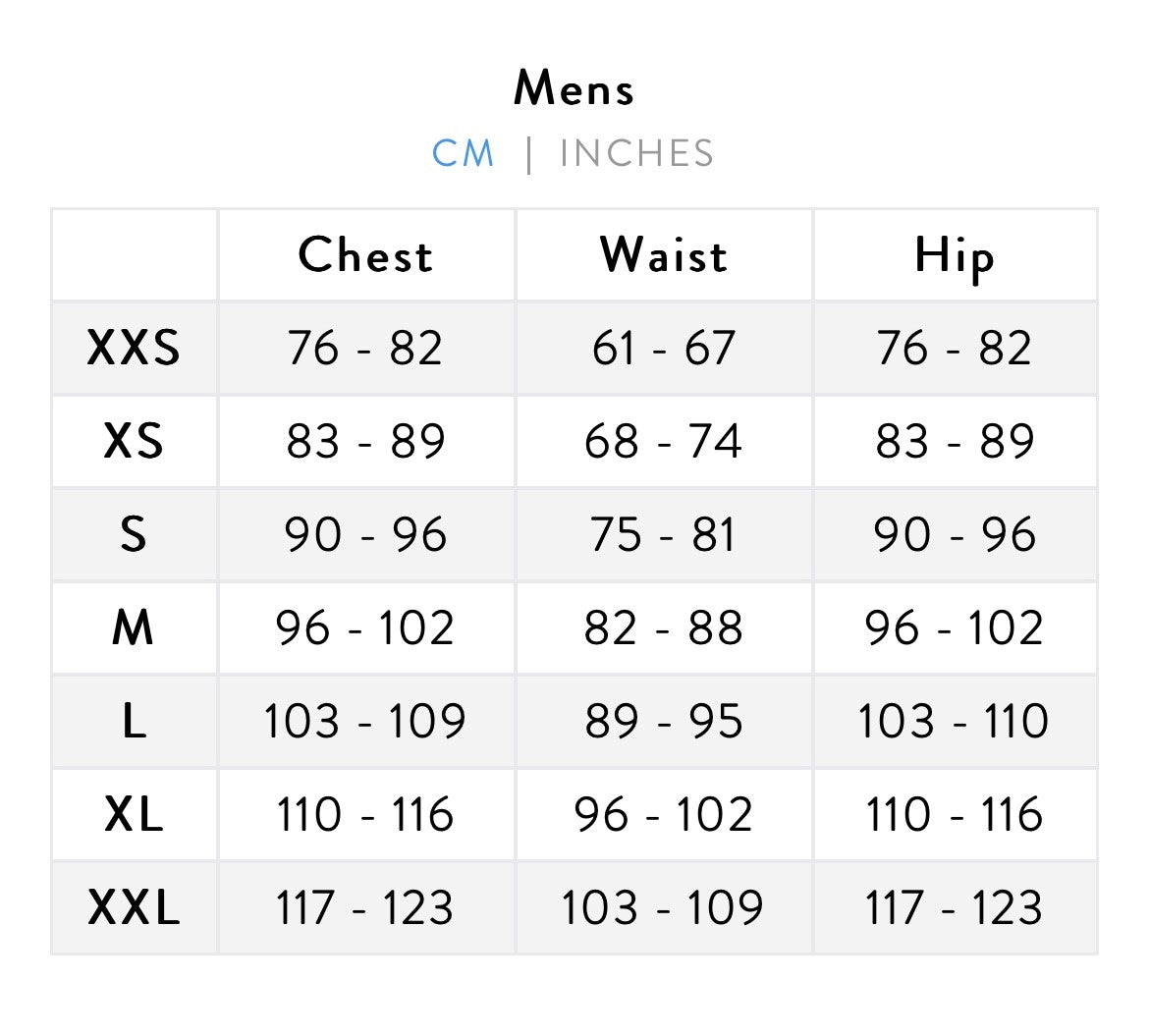Select the L hip cell 103 - 110
This screenshot has width=1149, height=1036.
click(954, 721)
